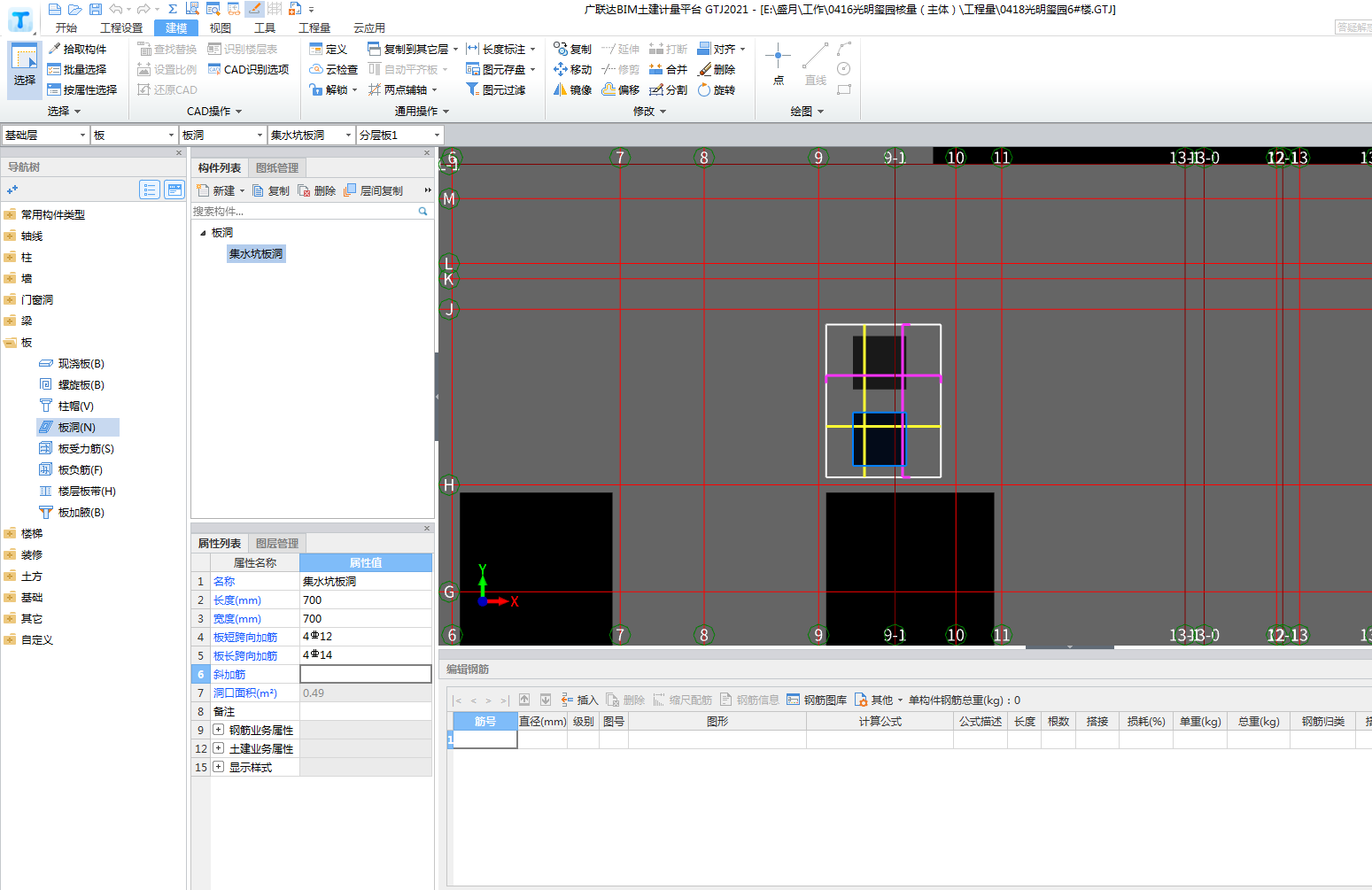Open CAD识别选项 settings
The width and height of the screenshot is (1372, 890).
(249, 69)
